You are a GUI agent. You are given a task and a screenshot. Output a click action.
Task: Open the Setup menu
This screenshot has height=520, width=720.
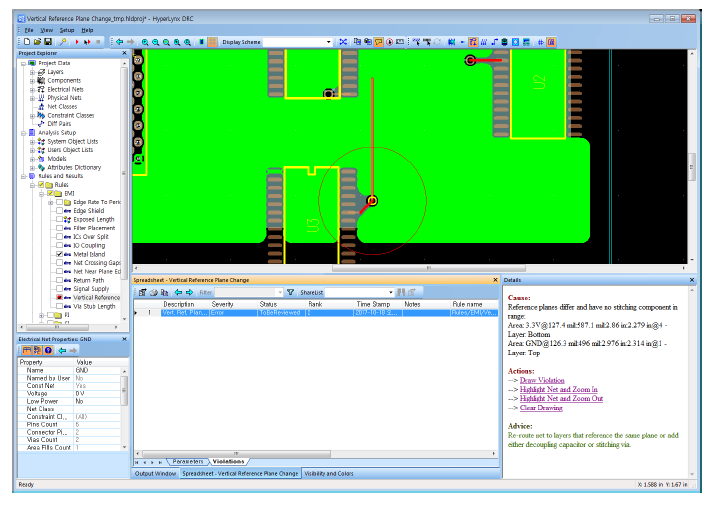(67, 30)
